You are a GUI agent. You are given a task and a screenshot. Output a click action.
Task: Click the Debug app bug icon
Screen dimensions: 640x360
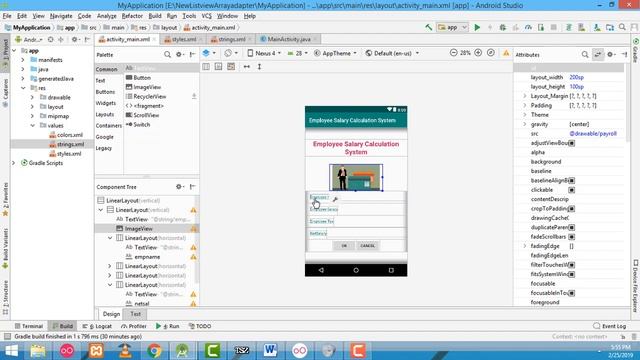click(502, 28)
